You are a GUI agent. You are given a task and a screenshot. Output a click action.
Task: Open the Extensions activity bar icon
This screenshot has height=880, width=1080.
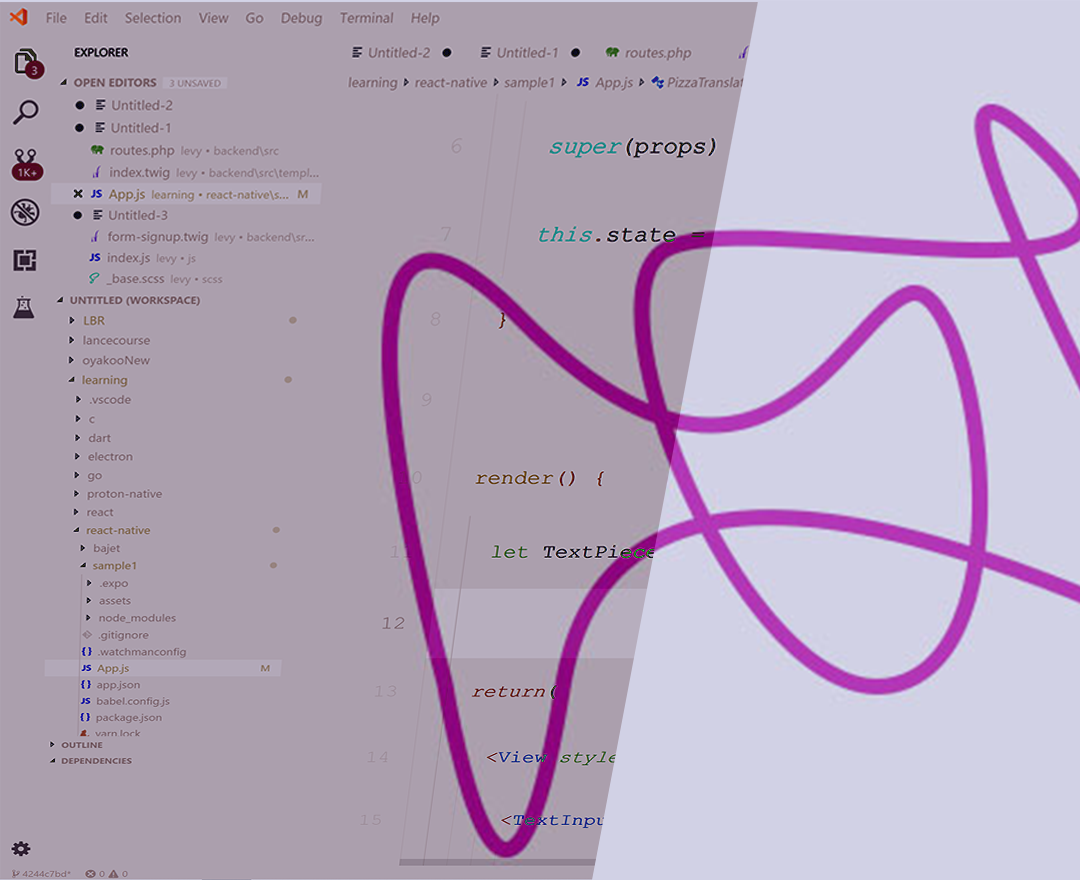click(25, 260)
